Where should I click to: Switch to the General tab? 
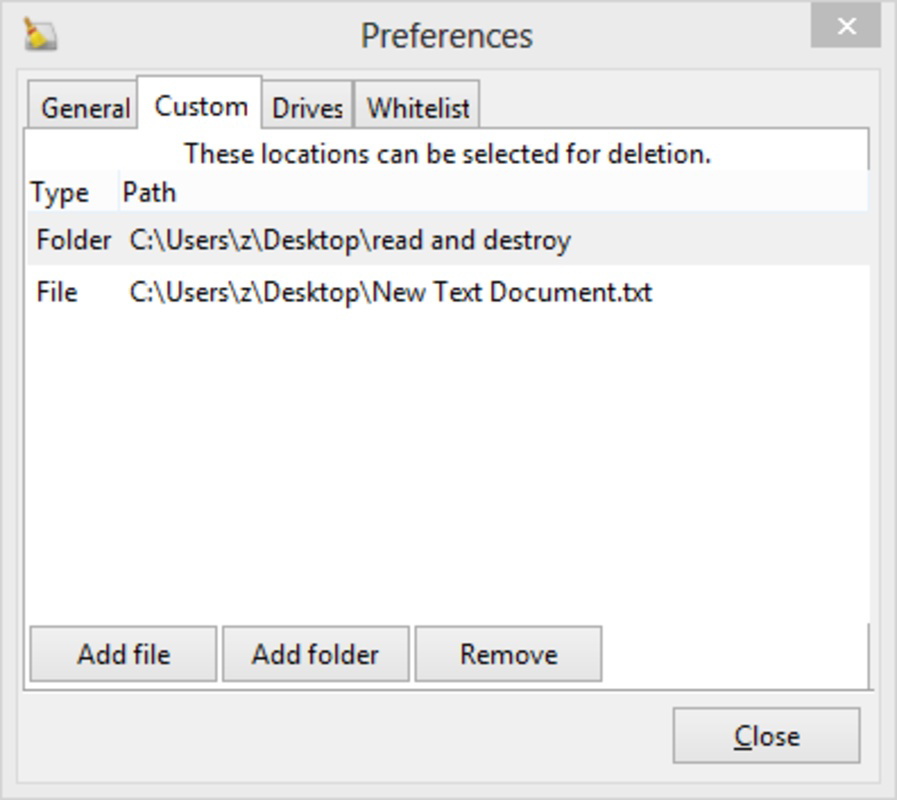(83, 108)
